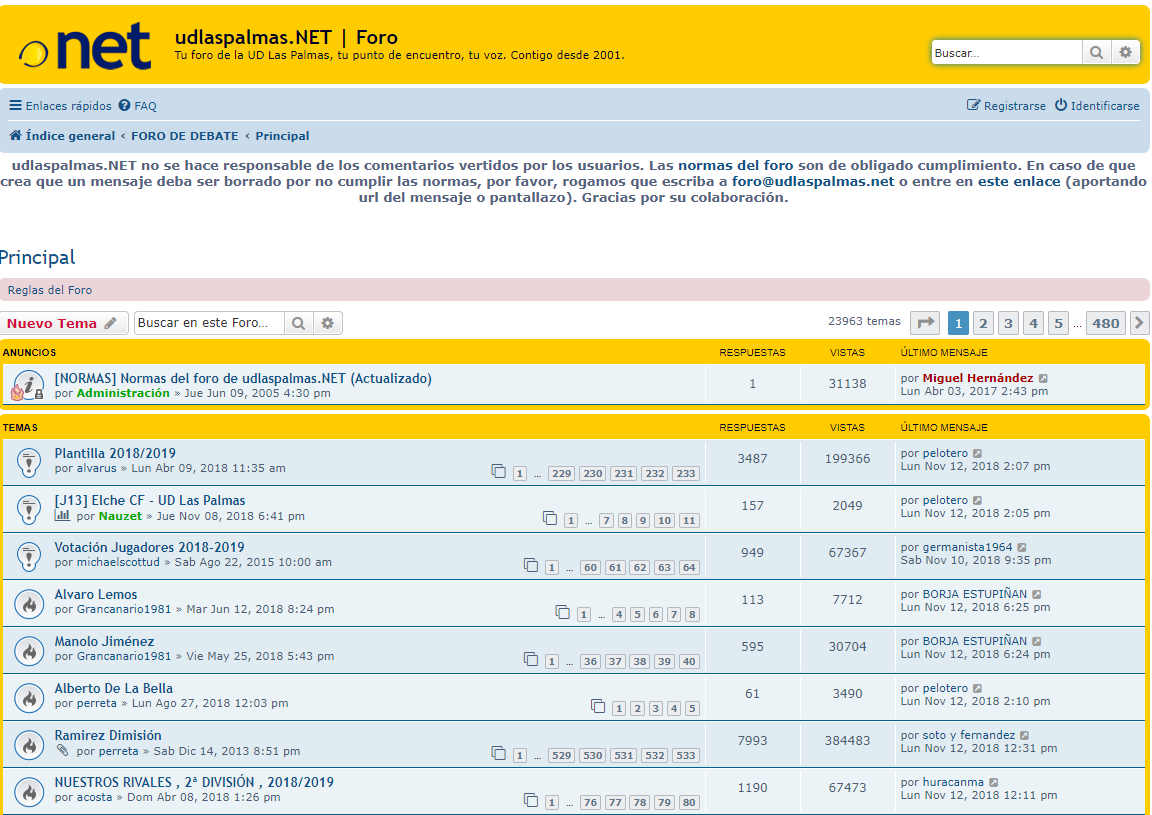Open Administración user profile
1152x815 pixels.
point(123,393)
